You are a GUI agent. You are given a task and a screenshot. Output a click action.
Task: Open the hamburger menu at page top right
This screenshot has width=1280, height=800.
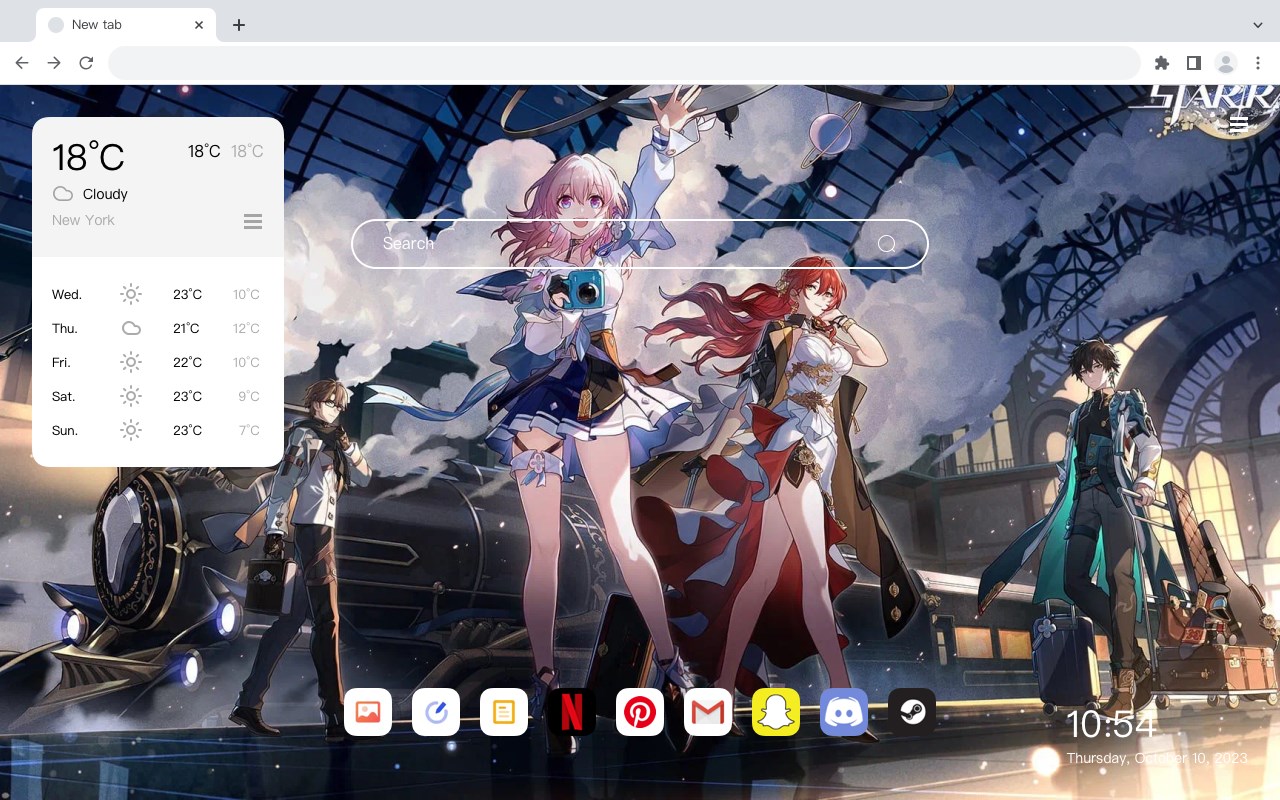click(1238, 124)
